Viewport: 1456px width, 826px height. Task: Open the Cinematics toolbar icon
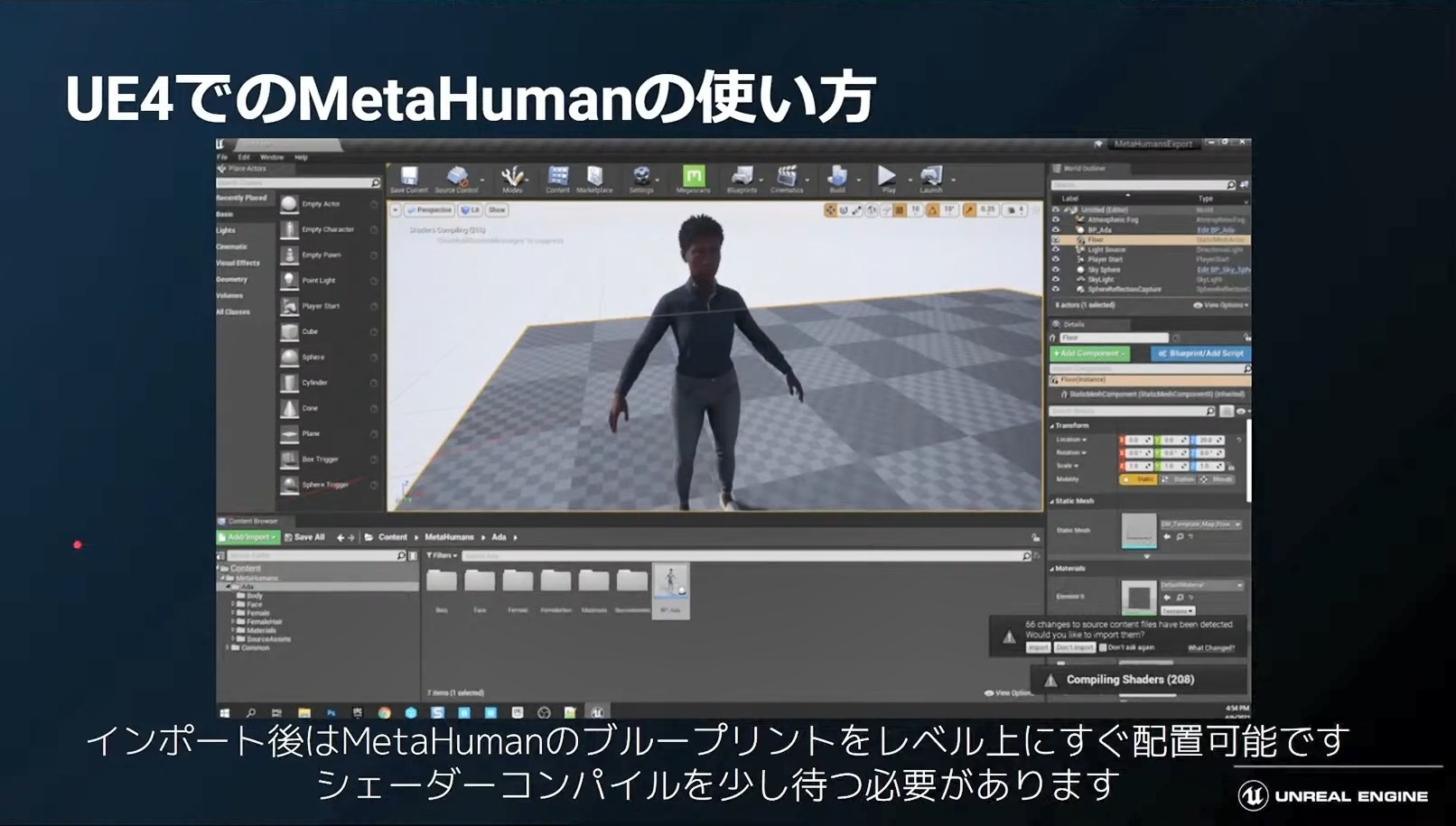[x=787, y=177]
